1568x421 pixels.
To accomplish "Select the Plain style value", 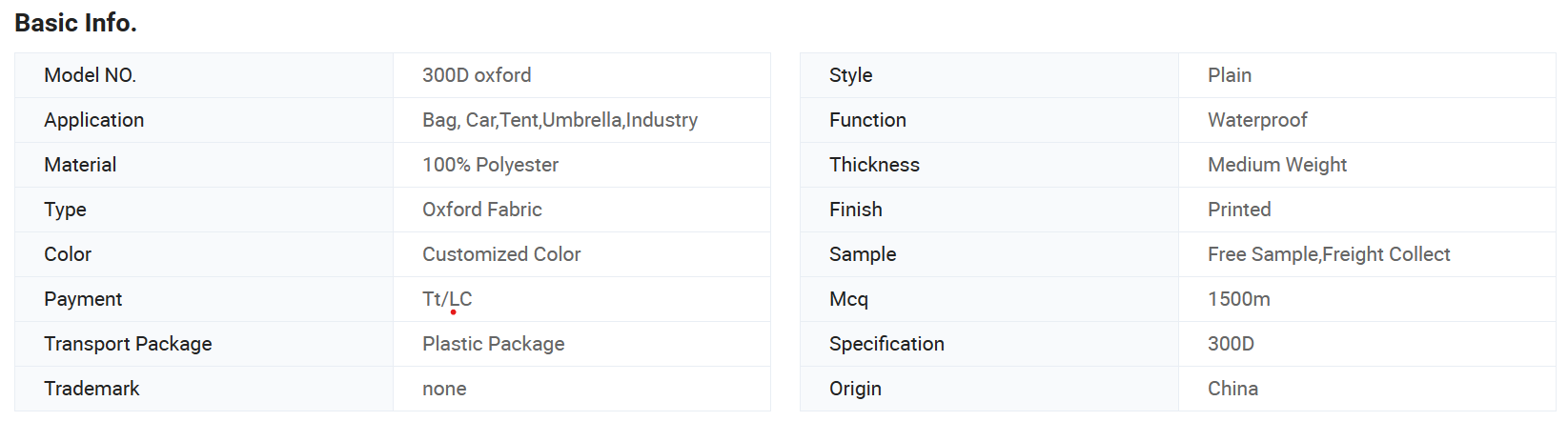I will (1230, 75).
